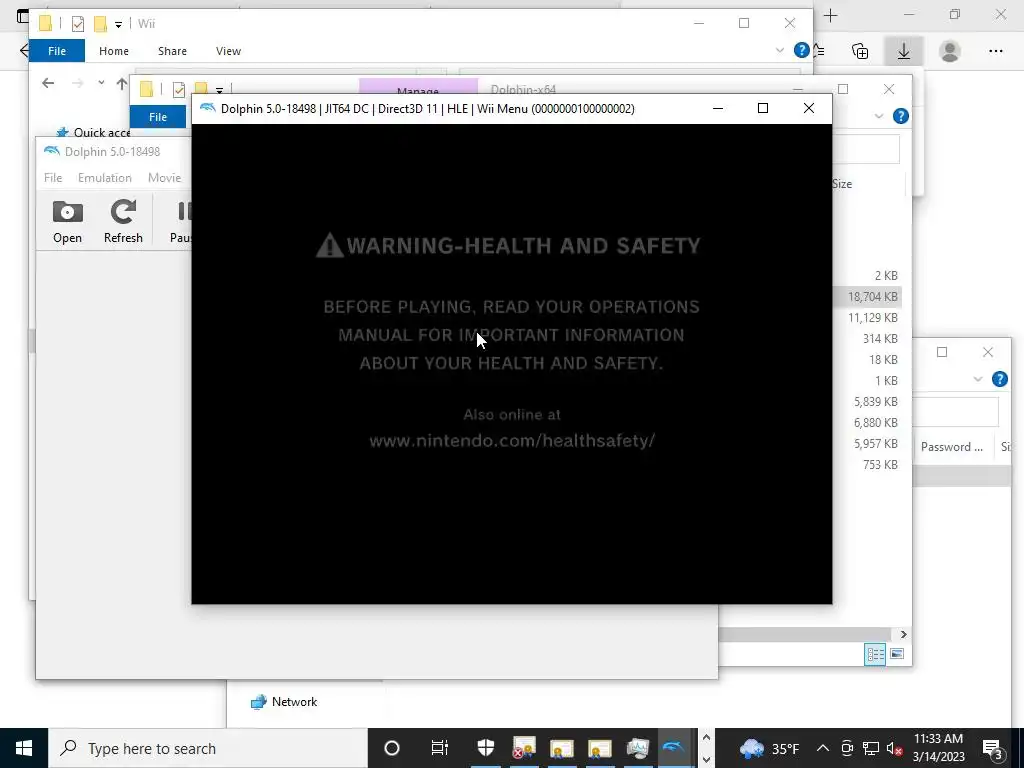Click search box in the Password window
1024x768 pixels.
pos(955,411)
